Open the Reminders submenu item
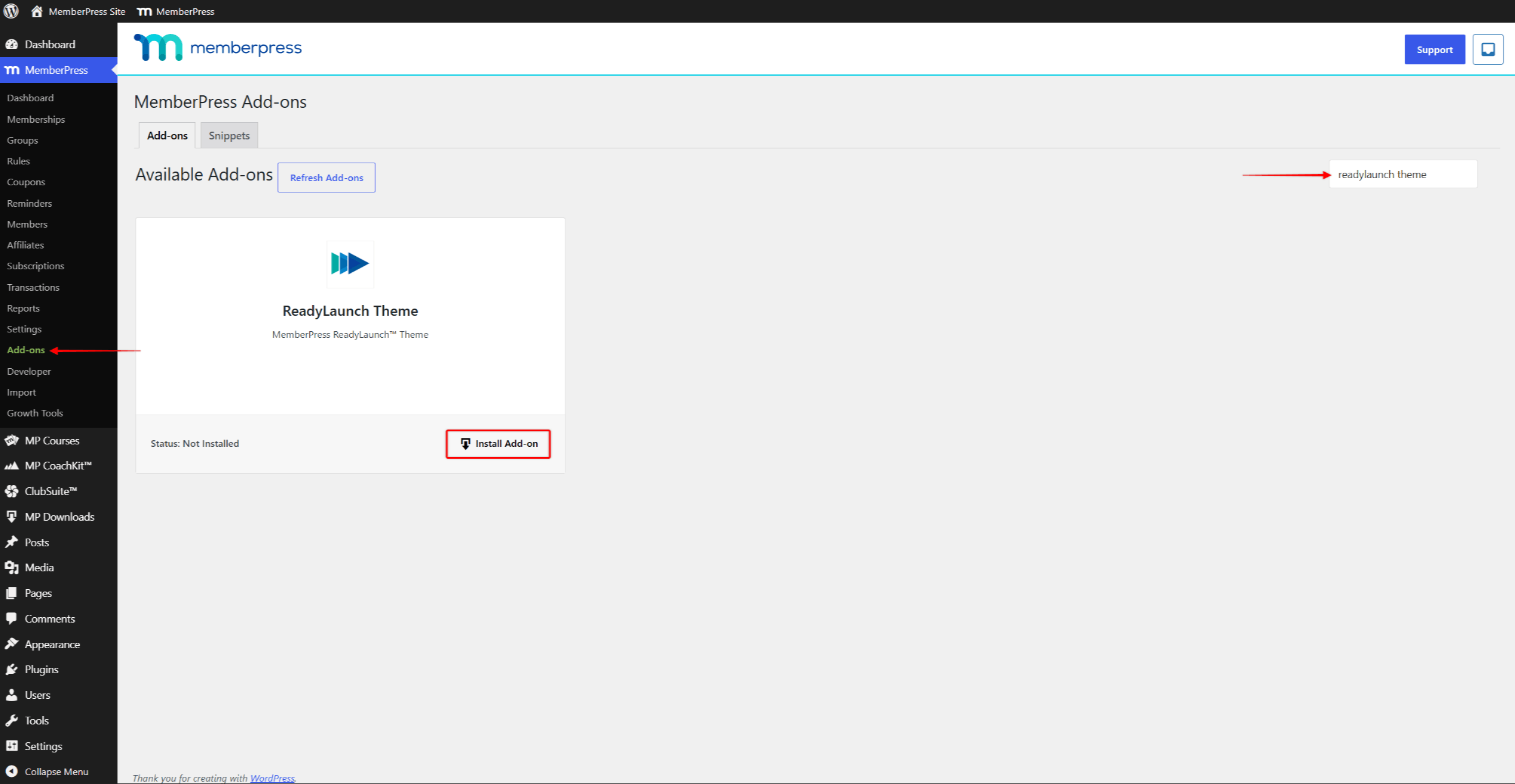The width and height of the screenshot is (1515, 784). [29, 203]
